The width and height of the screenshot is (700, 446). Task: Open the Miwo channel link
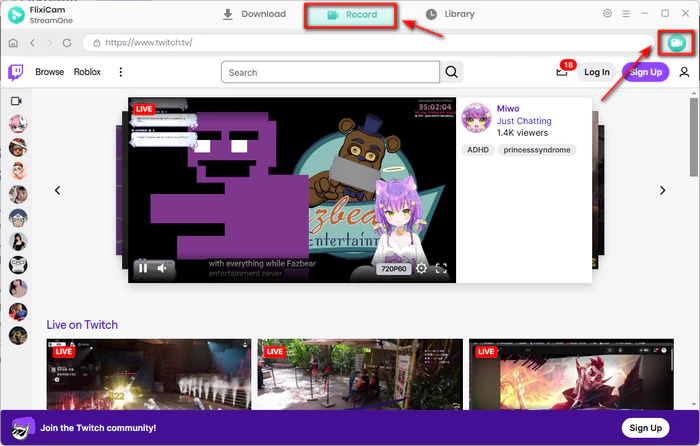pyautogui.click(x=508, y=108)
